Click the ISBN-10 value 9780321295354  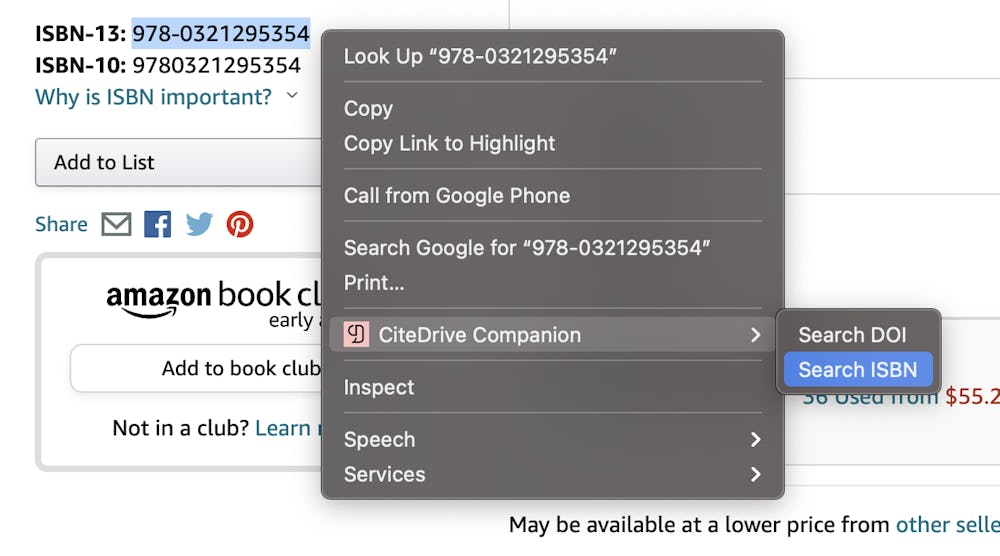[216, 65]
